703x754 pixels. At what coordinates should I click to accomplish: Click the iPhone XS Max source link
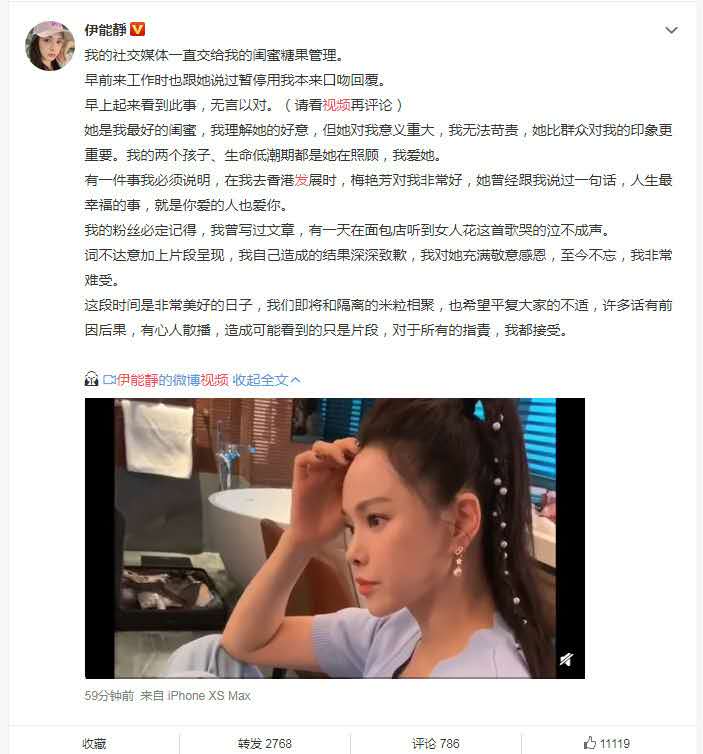coord(209,696)
